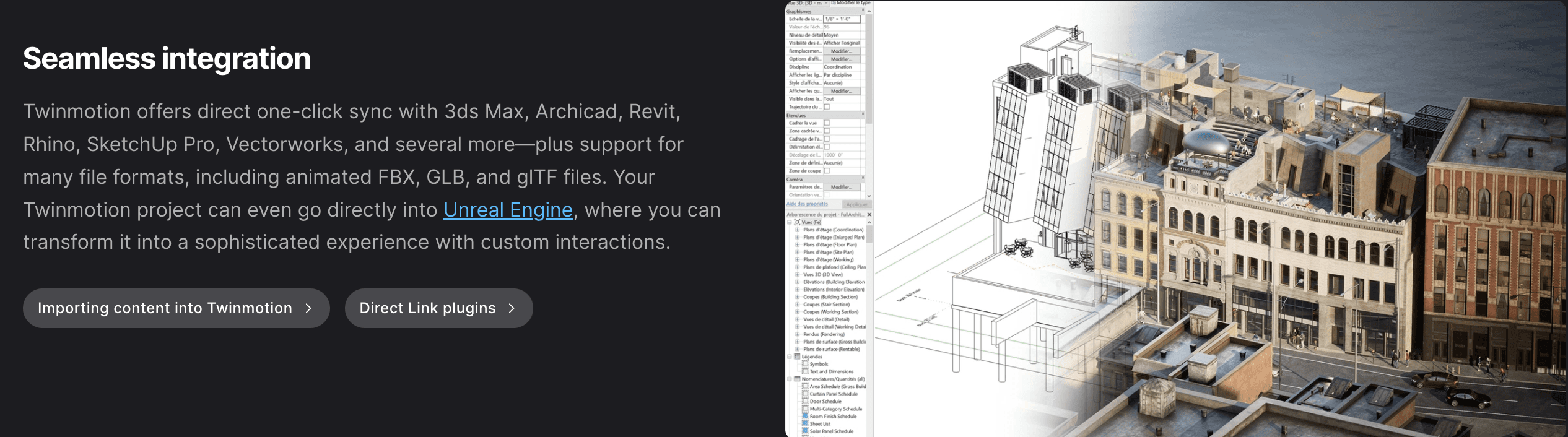Expand Vues 3D (3D View) node

[x=798, y=274]
